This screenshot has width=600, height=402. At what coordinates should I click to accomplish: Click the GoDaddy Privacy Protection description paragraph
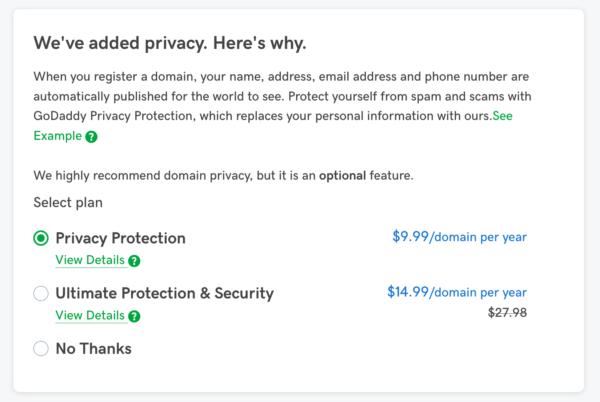click(x=282, y=106)
